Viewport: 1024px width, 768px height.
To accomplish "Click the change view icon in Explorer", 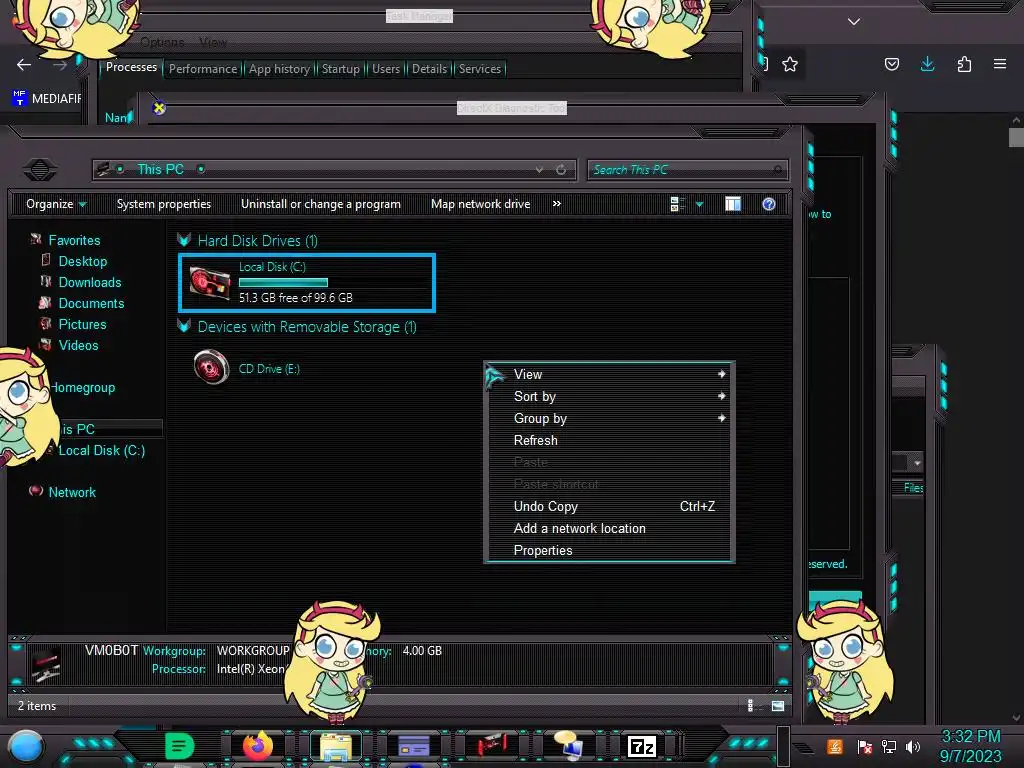I will click(678, 204).
